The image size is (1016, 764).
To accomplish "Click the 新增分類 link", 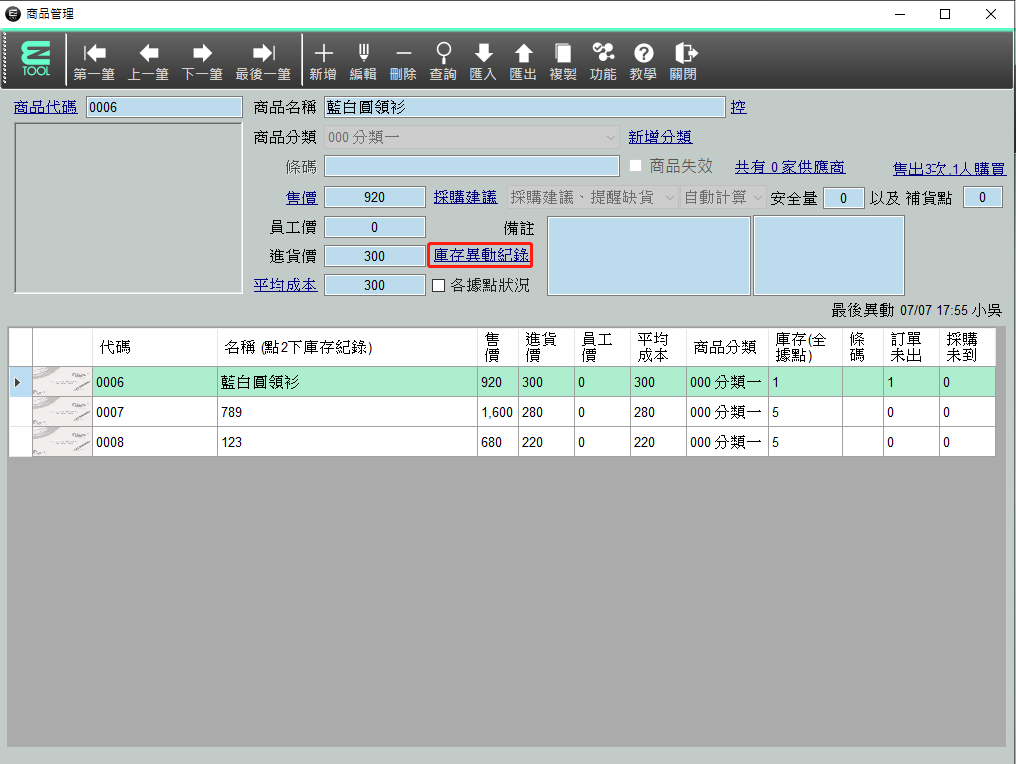I will (660, 137).
